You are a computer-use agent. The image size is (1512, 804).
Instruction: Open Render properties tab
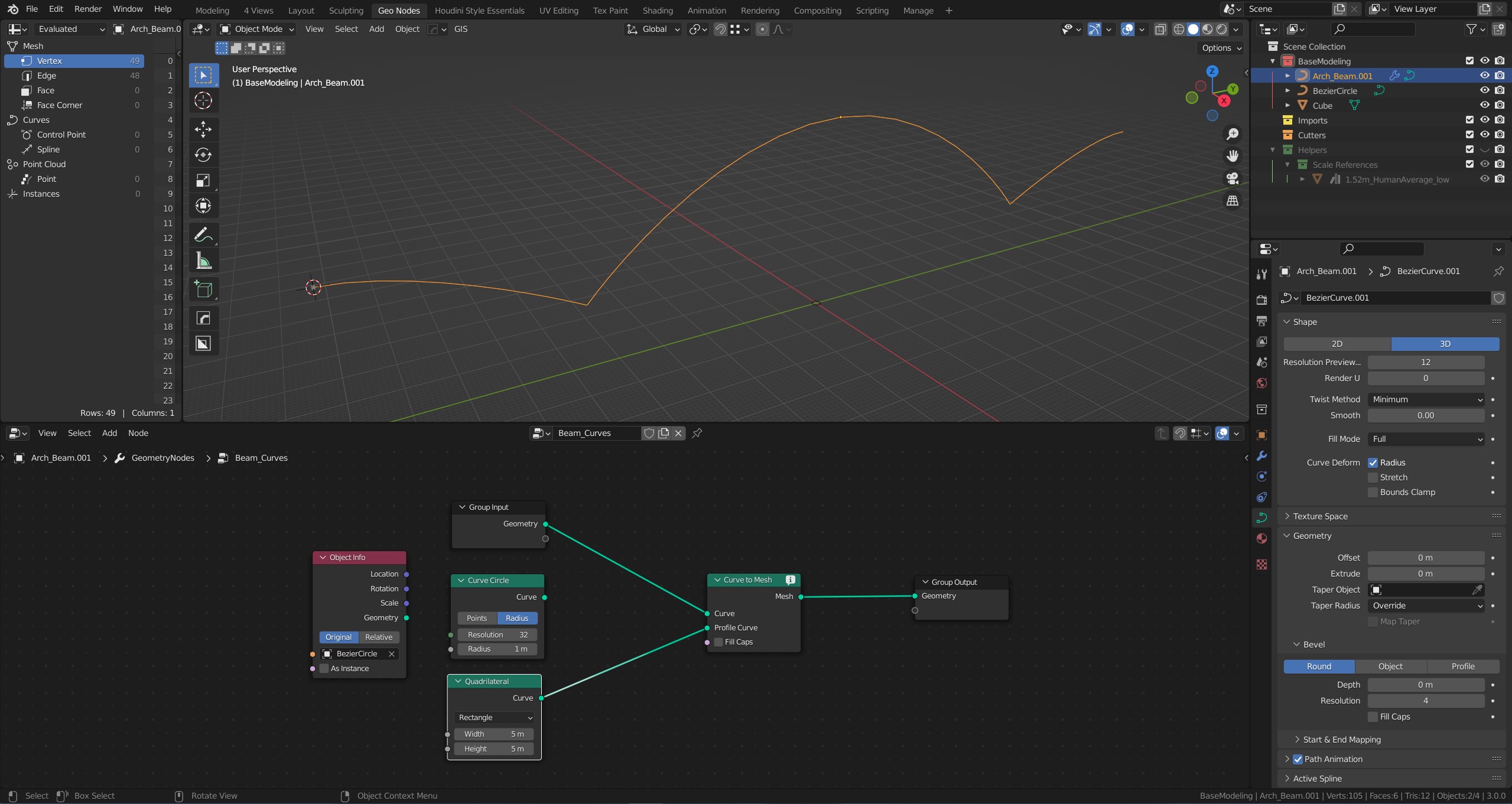pos(1261,300)
